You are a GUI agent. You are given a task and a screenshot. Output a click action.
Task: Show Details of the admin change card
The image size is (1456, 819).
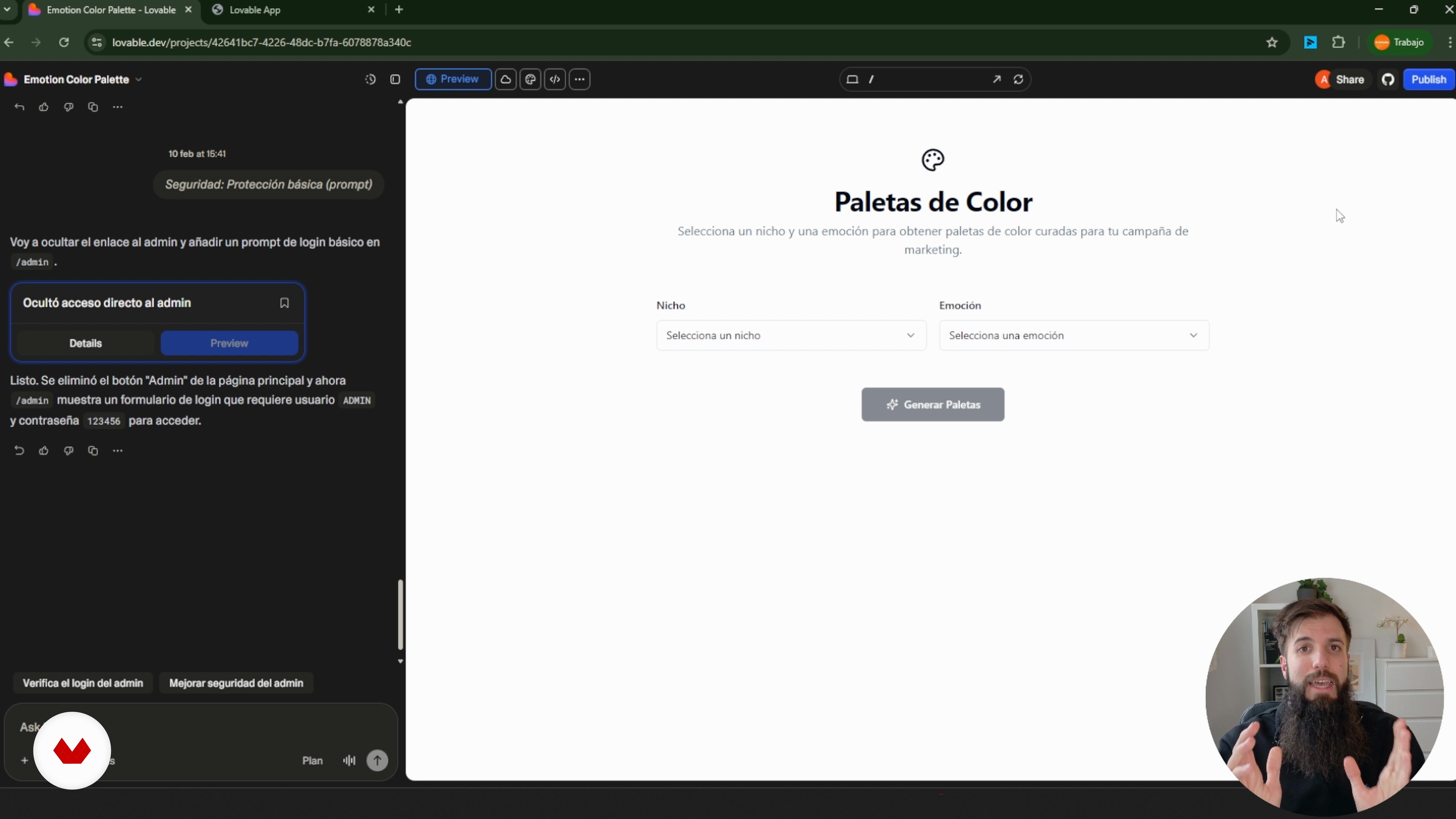pyautogui.click(x=85, y=343)
